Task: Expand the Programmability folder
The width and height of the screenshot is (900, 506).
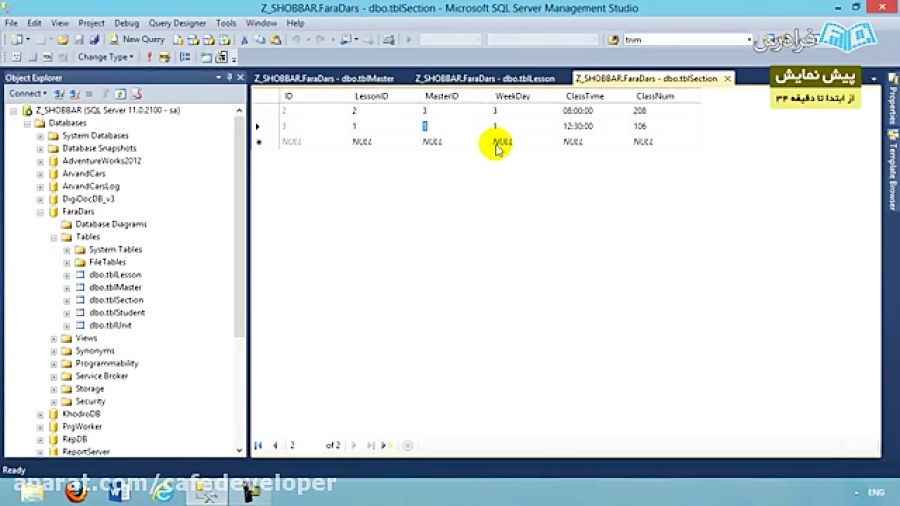Action: (x=53, y=364)
